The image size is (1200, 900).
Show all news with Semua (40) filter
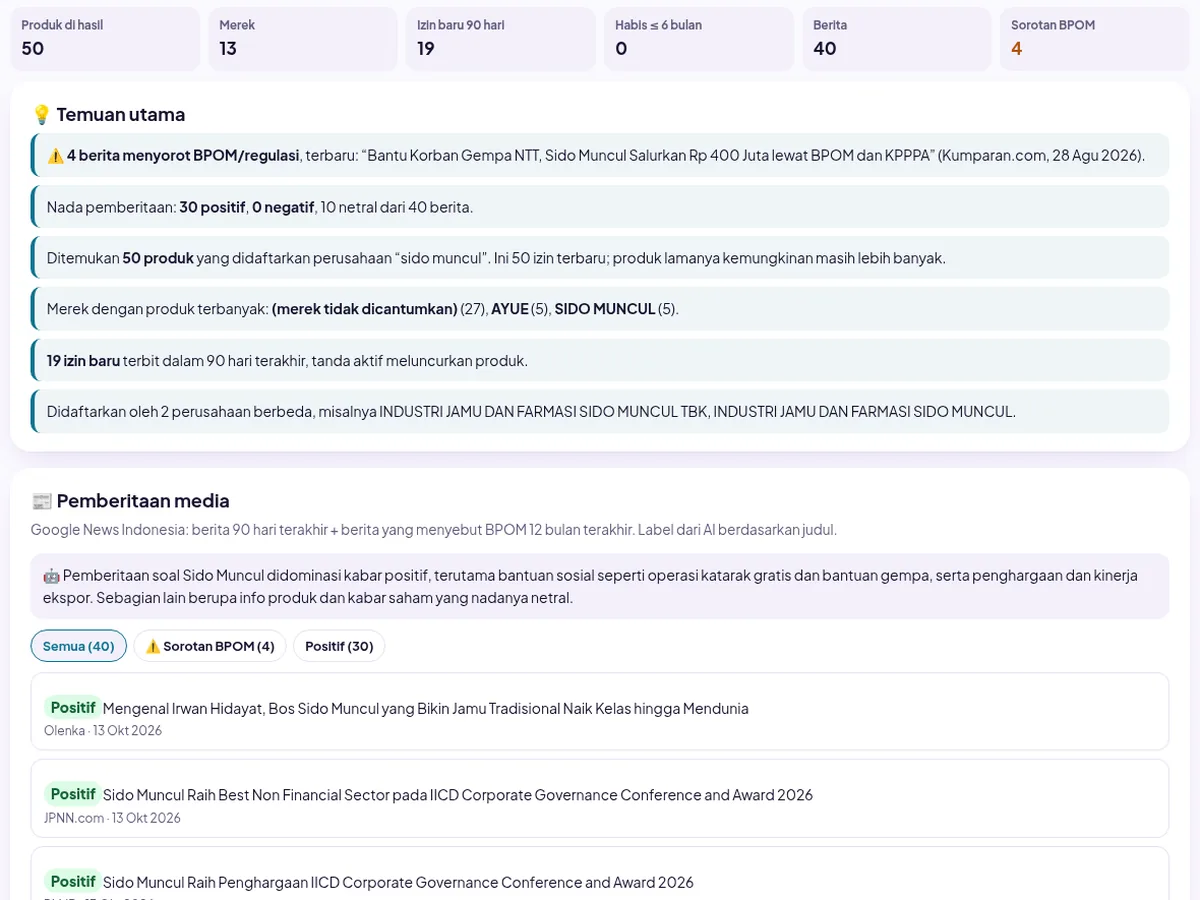(79, 646)
